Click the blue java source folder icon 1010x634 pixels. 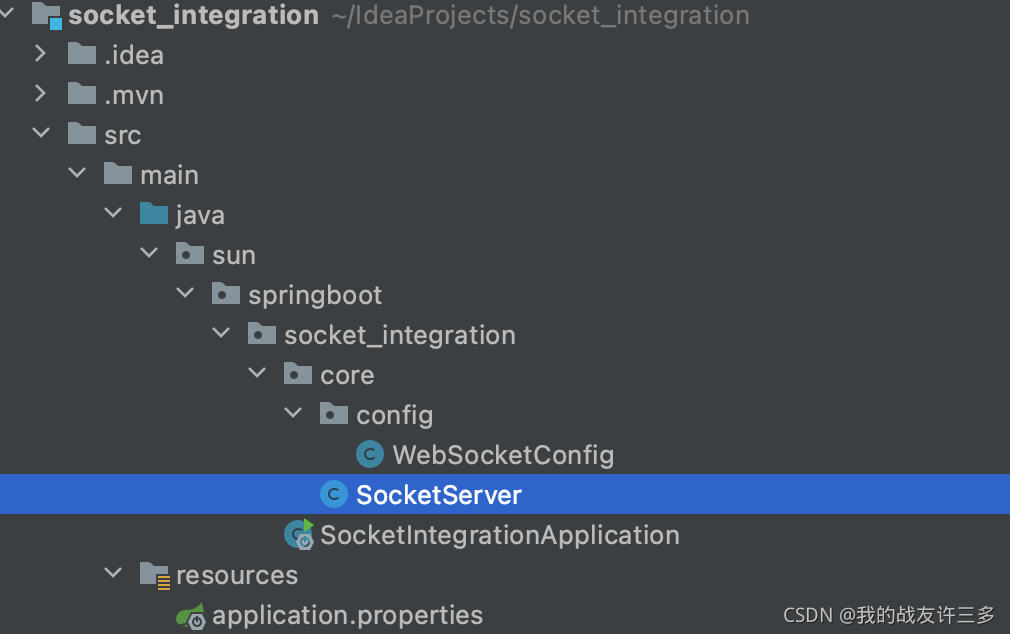(x=154, y=215)
